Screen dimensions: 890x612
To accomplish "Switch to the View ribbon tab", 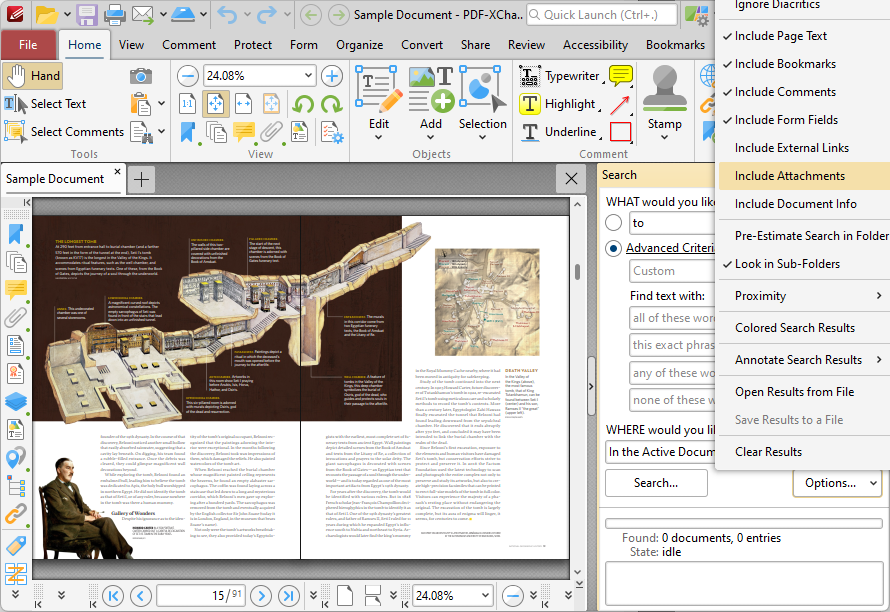I will tap(131, 45).
